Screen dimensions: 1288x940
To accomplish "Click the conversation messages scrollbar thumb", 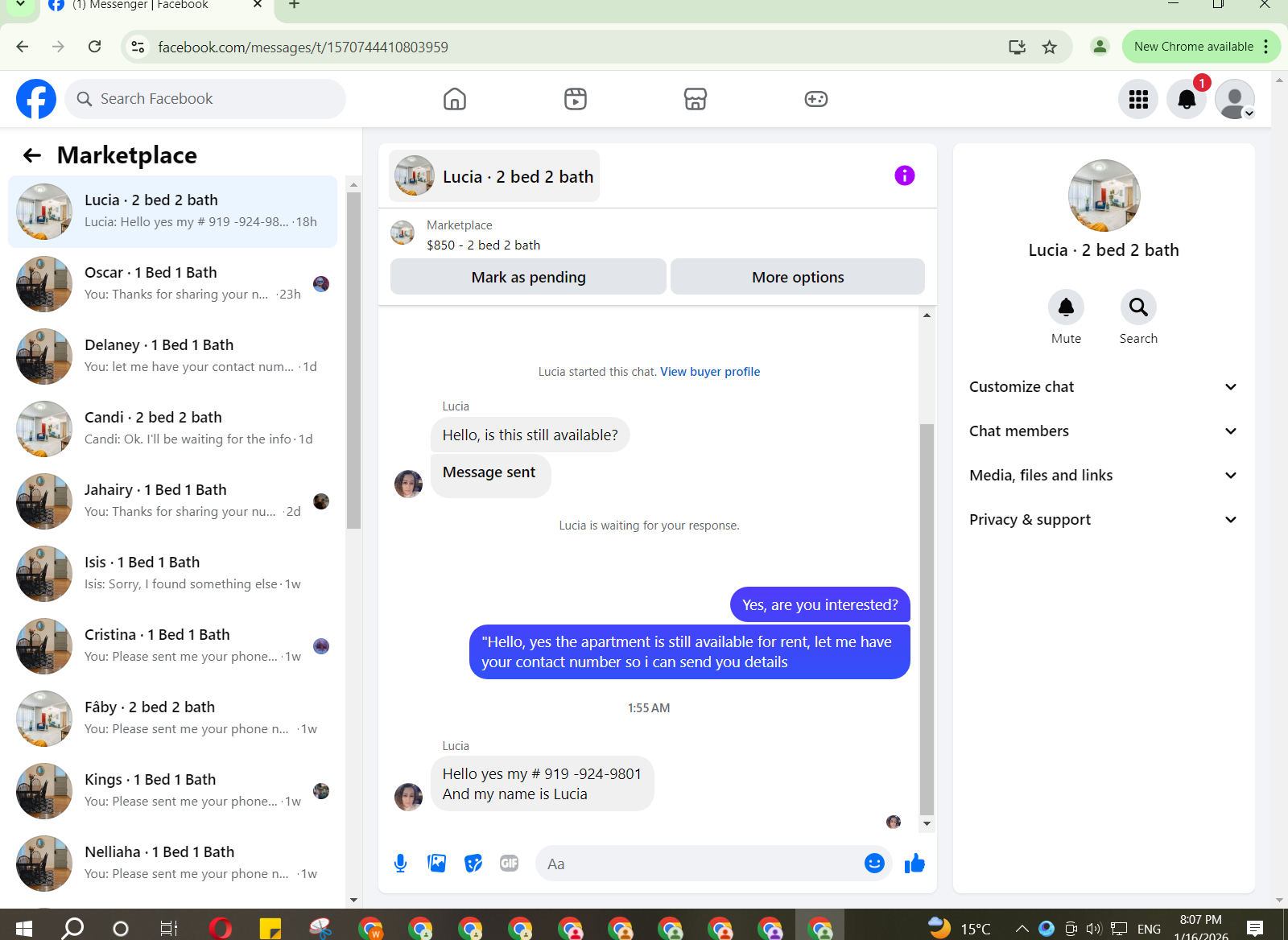I will click(927, 619).
